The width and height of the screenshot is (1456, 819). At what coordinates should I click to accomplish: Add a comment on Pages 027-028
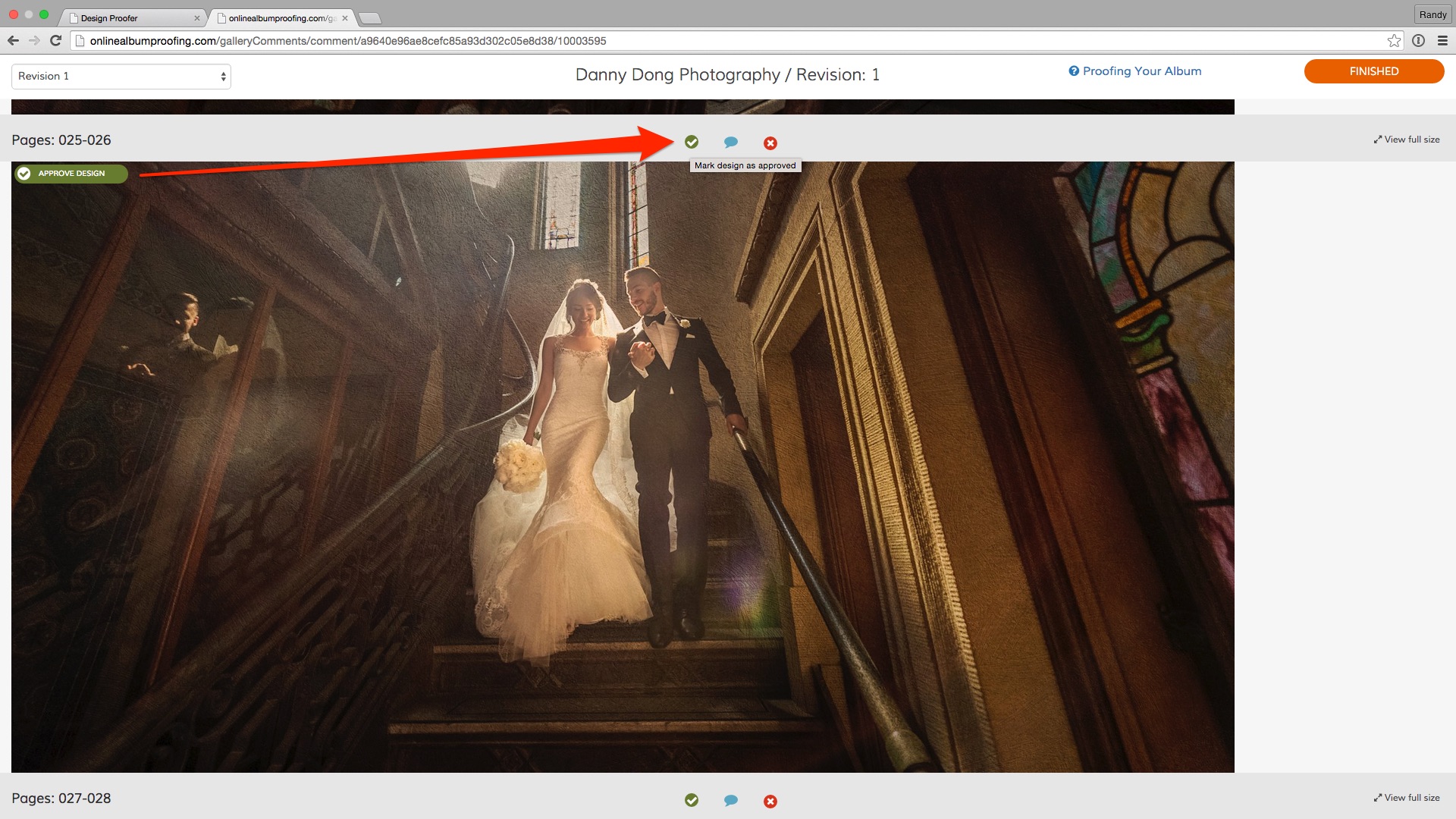pyautogui.click(x=731, y=801)
